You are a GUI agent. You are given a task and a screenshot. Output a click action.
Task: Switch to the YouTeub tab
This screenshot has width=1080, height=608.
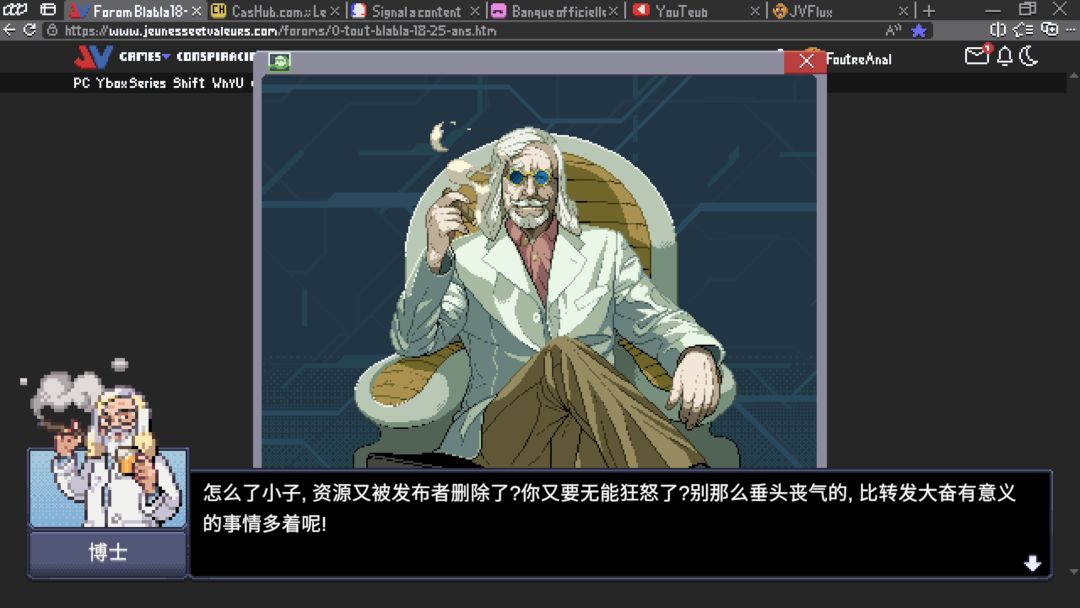pos(696,11)
